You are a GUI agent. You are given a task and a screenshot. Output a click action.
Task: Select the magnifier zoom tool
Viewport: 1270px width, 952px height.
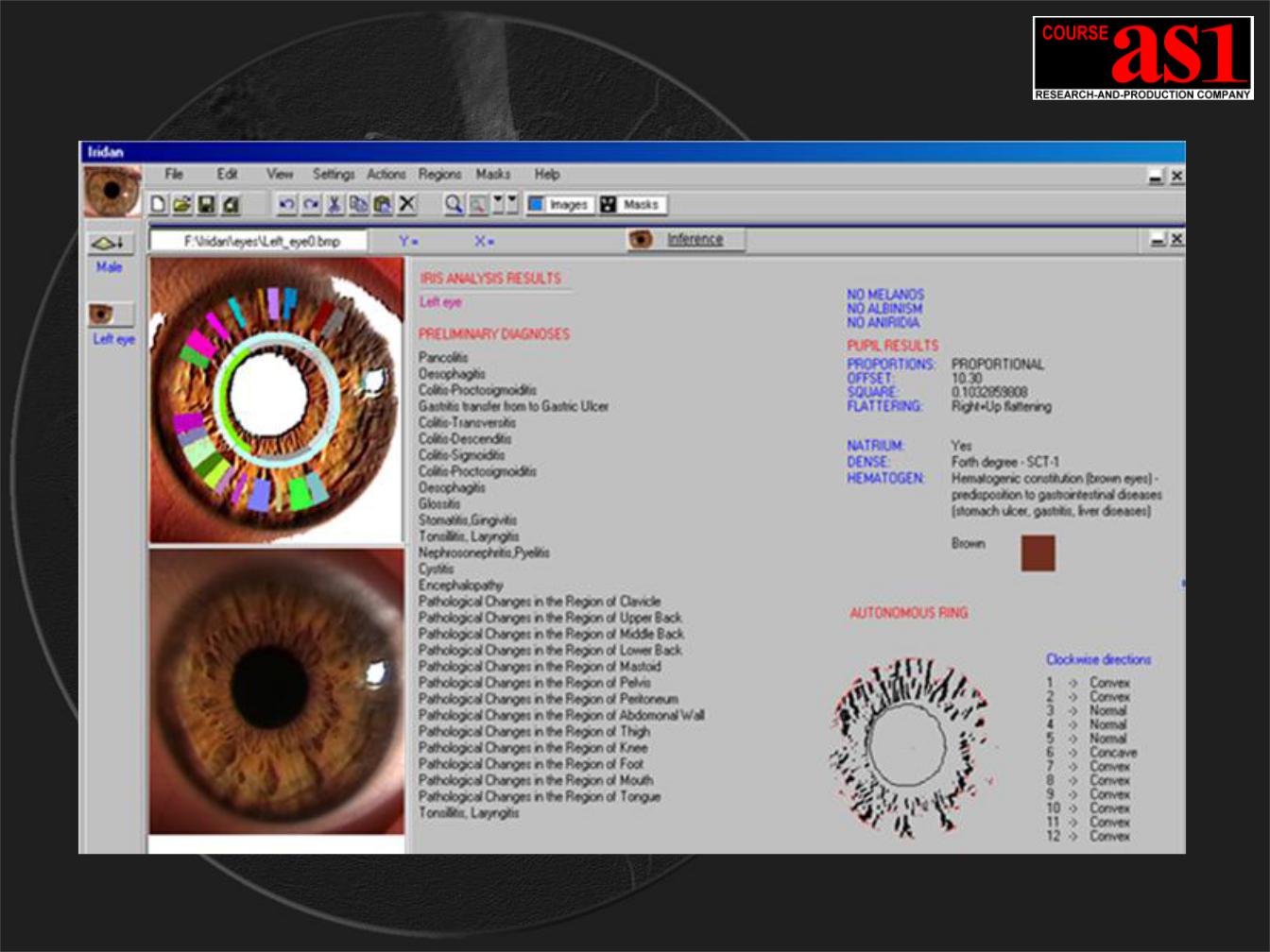454,204
